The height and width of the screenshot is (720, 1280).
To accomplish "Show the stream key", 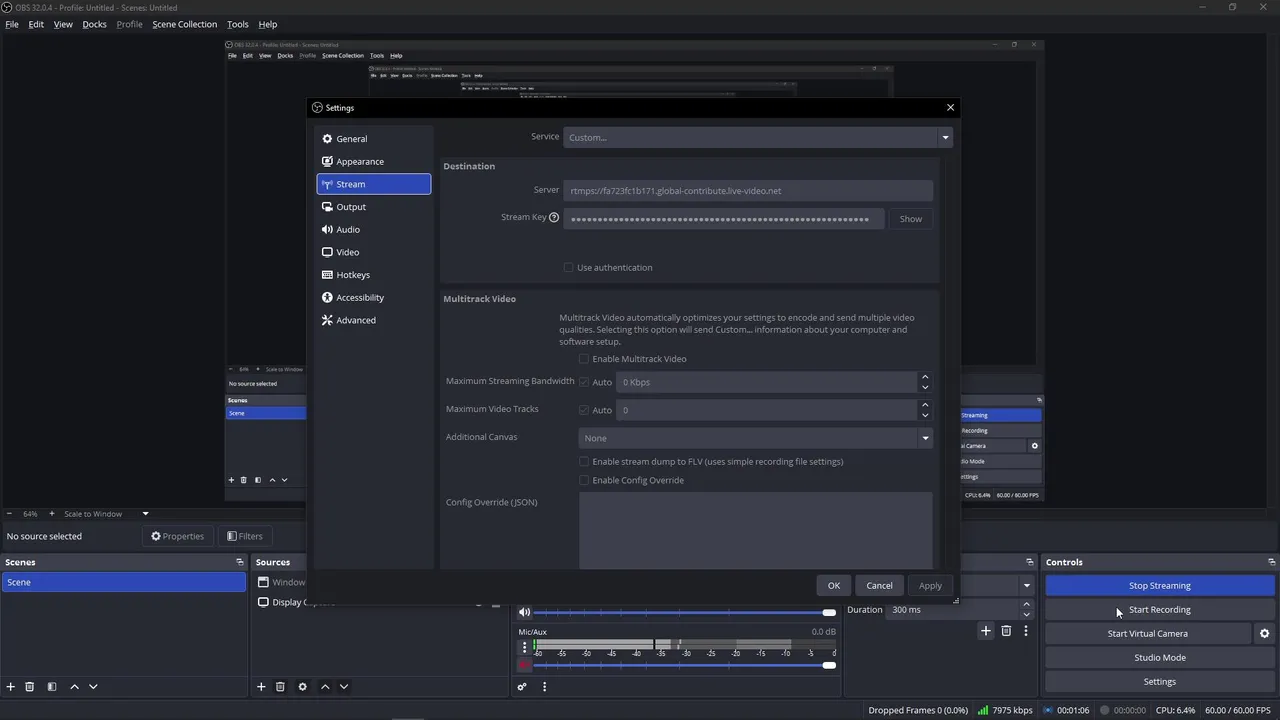I will 911,219.
